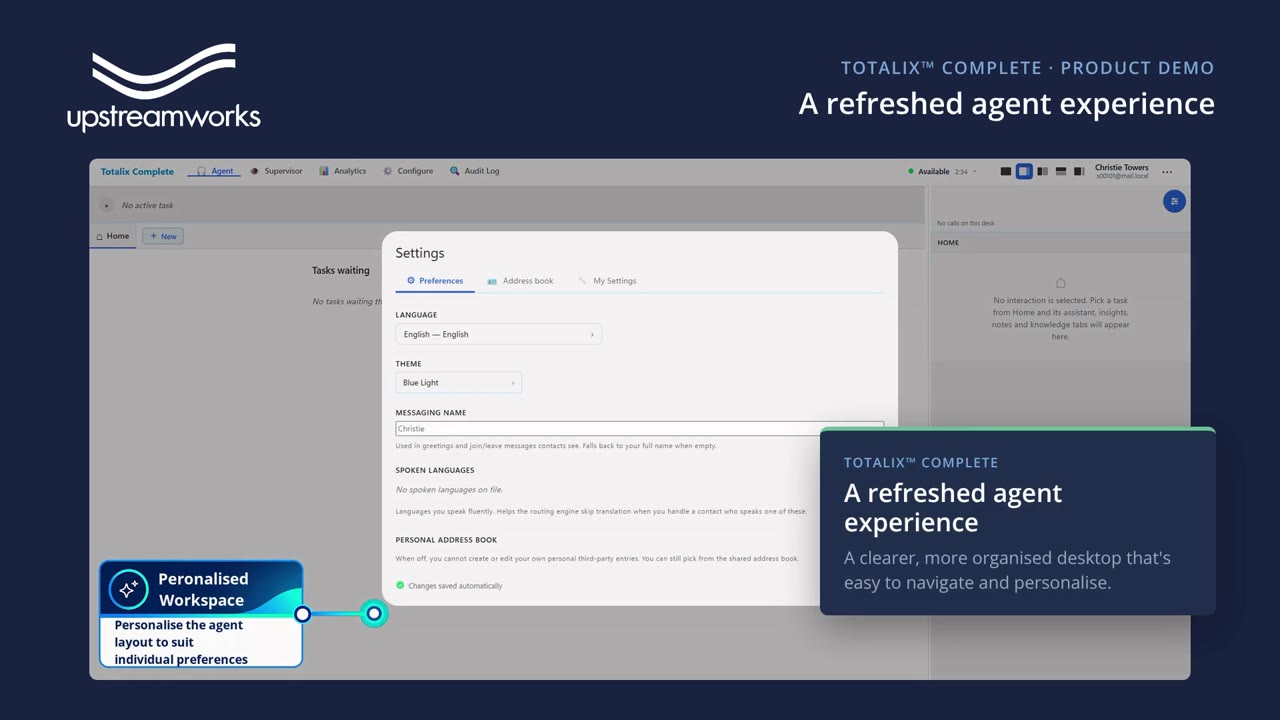Choose the stacked horizontal layout icon
Image resolution: width=1280 pixels, height=720 pixels.
(1061, 172)
